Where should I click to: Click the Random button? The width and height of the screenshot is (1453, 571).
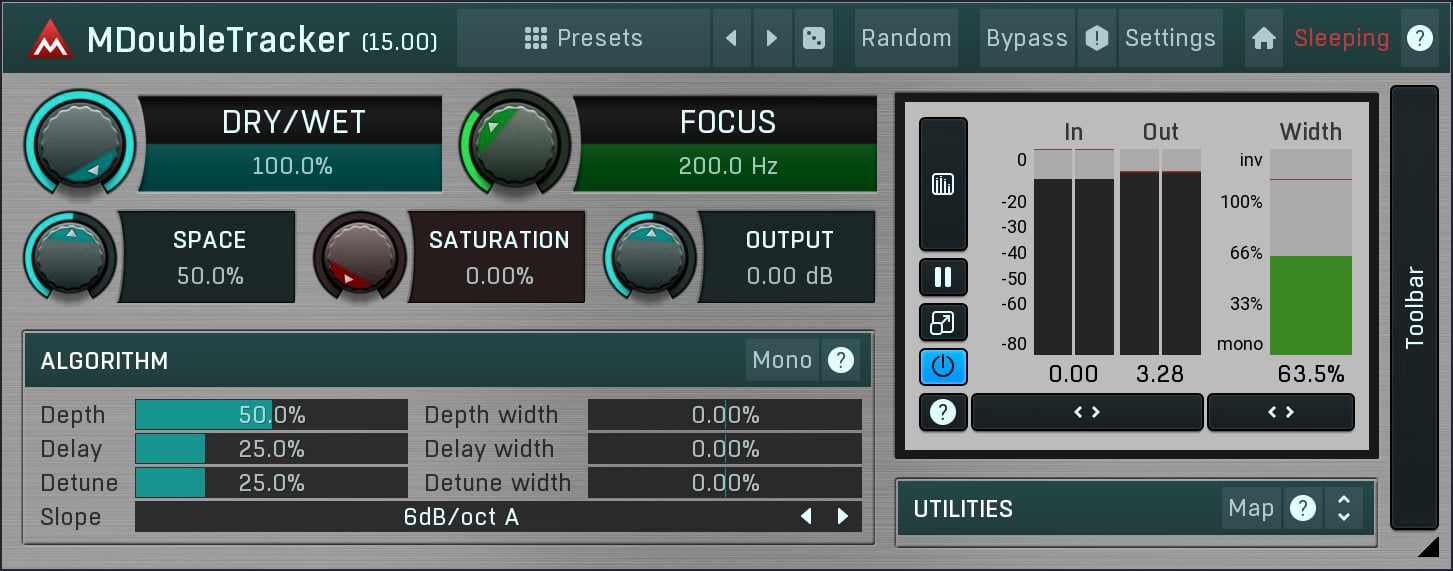[906, 39]
